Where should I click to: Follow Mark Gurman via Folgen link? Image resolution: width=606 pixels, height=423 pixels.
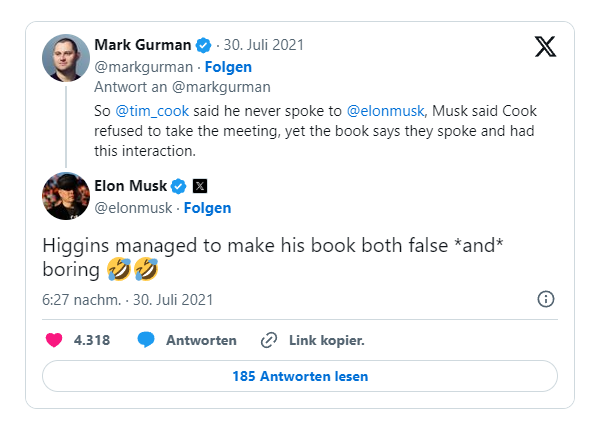pos(228,67)
